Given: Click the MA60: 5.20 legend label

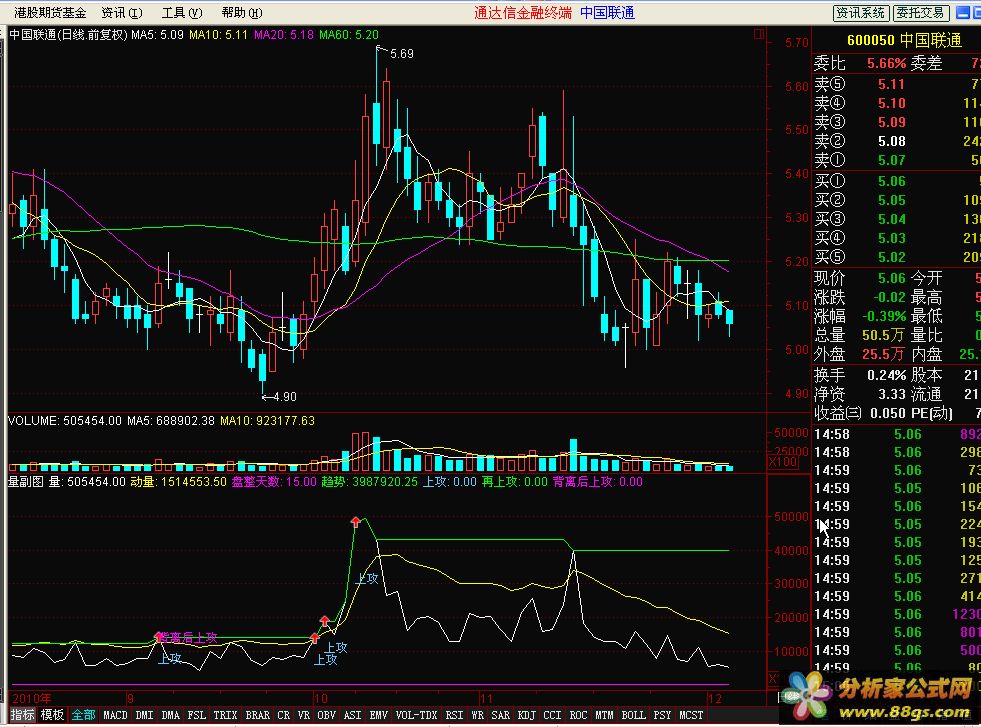Looking at the screenshot, I should coord(348,34).
